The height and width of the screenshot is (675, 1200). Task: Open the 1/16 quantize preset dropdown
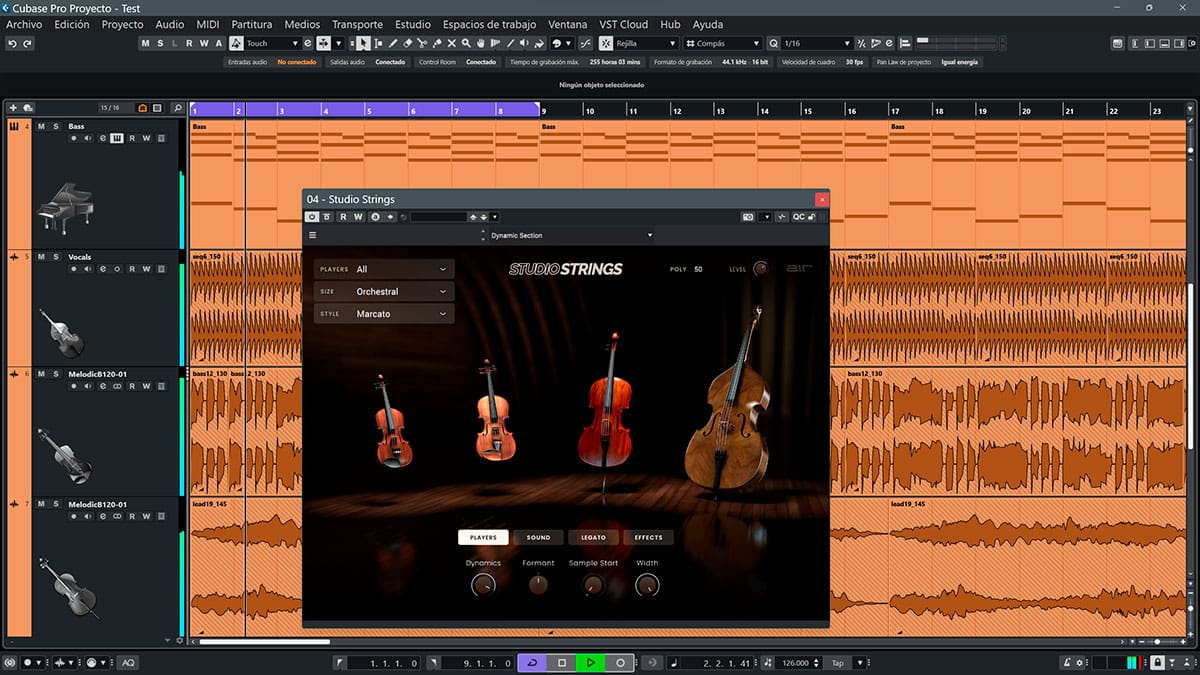click(x=817, y=43)
